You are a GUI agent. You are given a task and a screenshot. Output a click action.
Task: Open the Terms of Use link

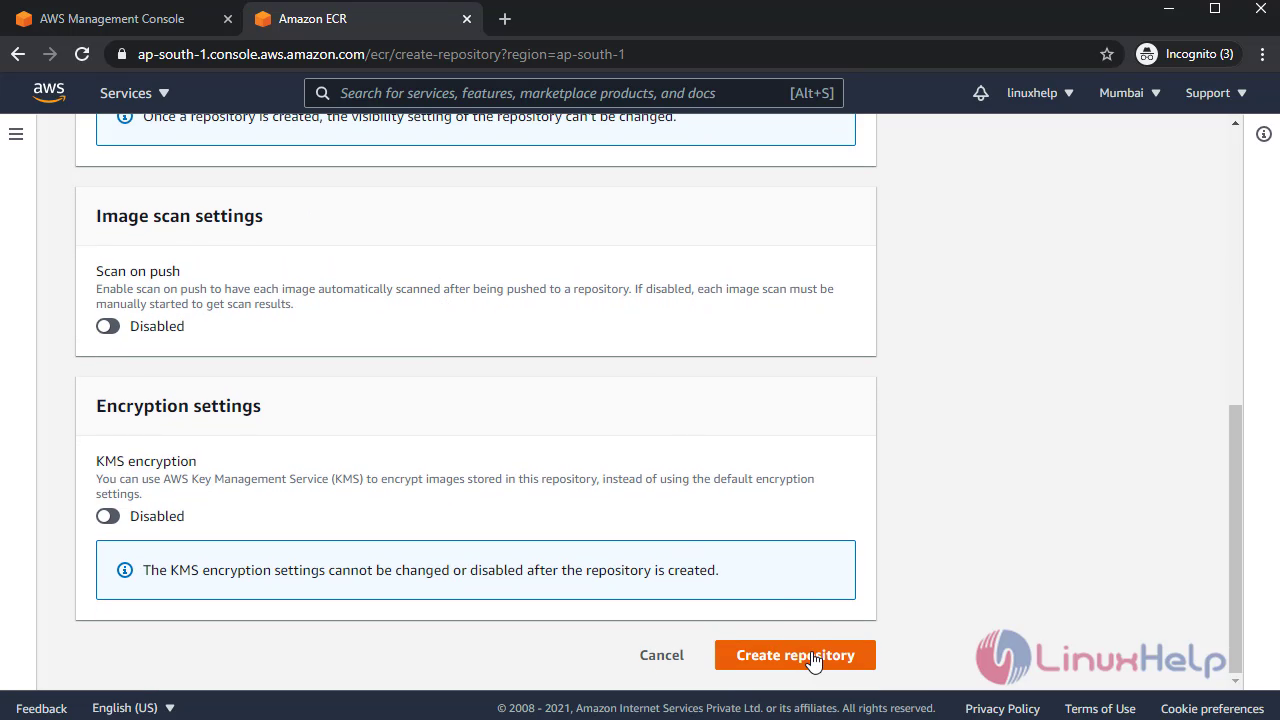click(1100, 708)
